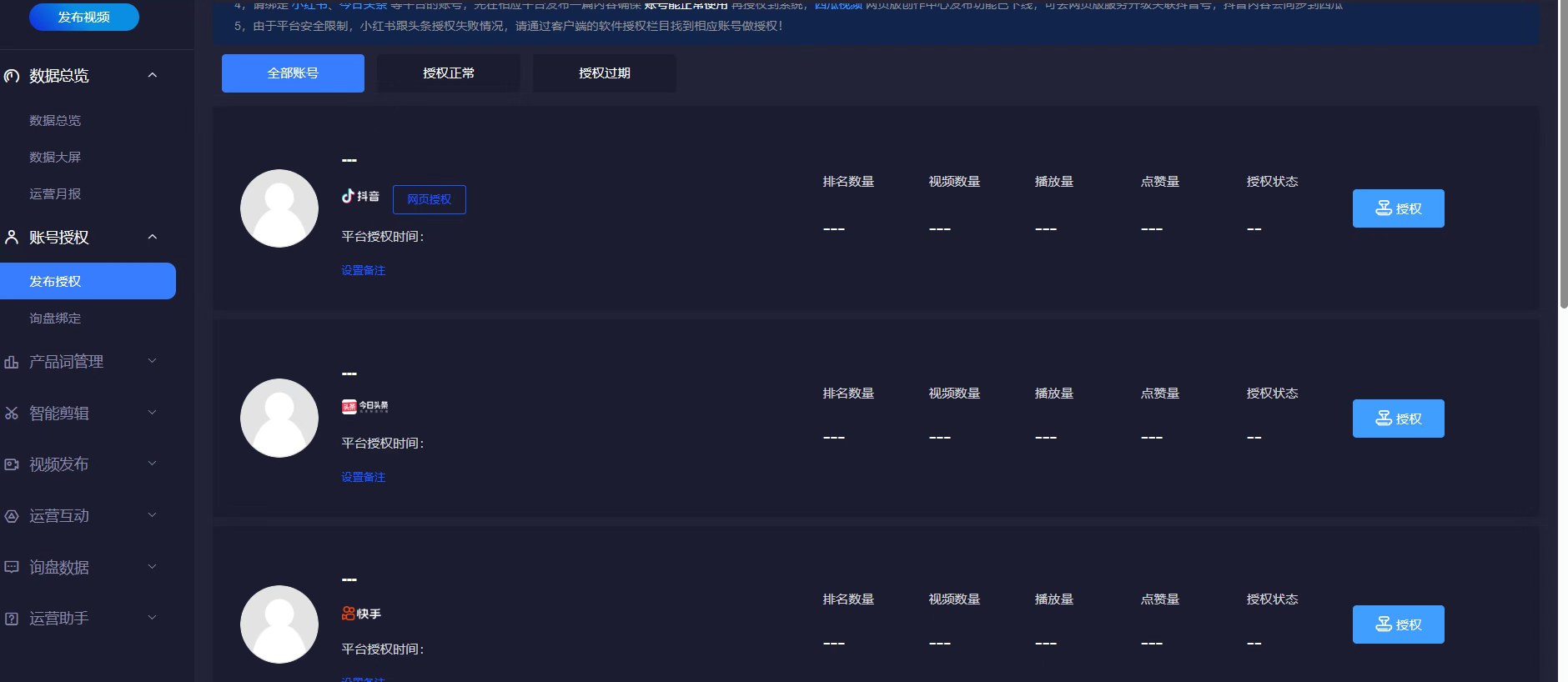The width and height of the screenshot is (1568, 682).
Task: Click 视频数量 label in 今日头条 row
Action: 954,394
